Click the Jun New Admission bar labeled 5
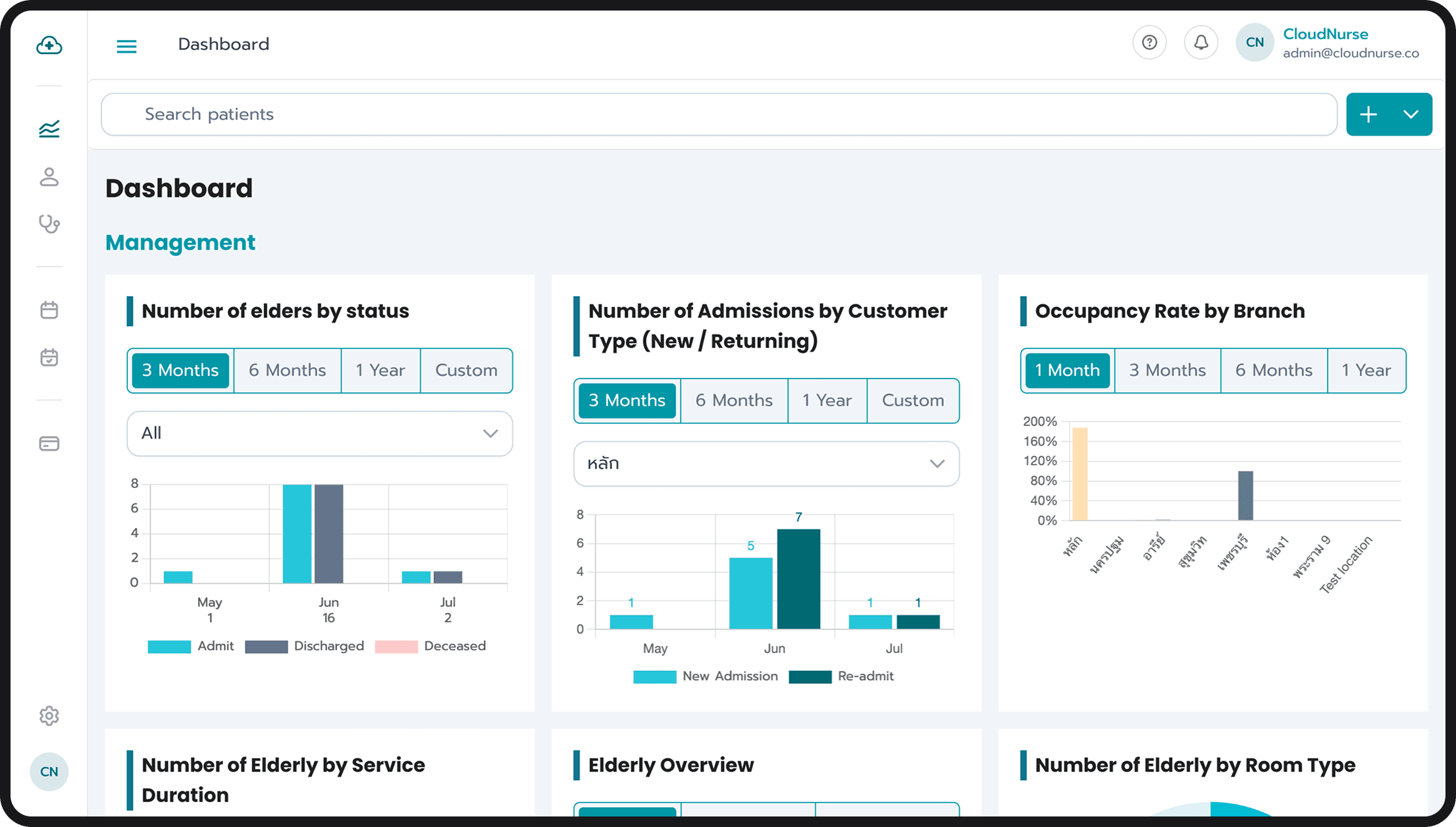Viewport: 1456px width, 827px height. pyautogui.click(x=751, y=593)
